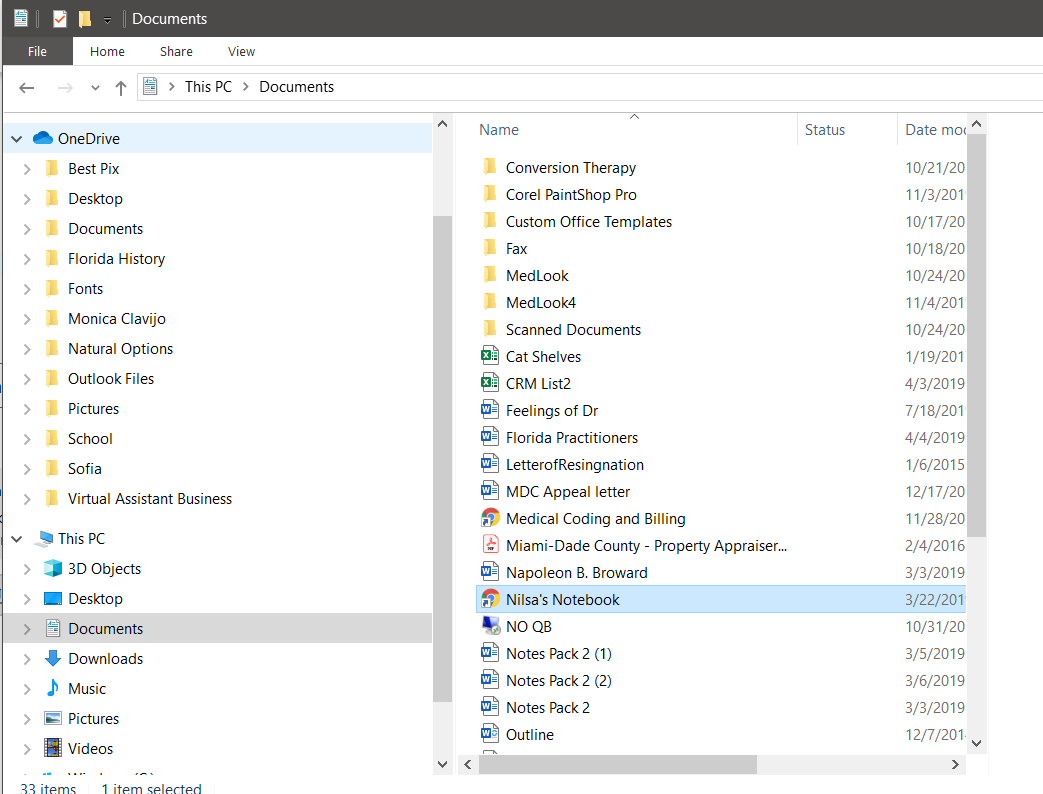Click Documents in the address breadcrumb
This screenshot has height=794, width=1043.
(x=297, y=87)
